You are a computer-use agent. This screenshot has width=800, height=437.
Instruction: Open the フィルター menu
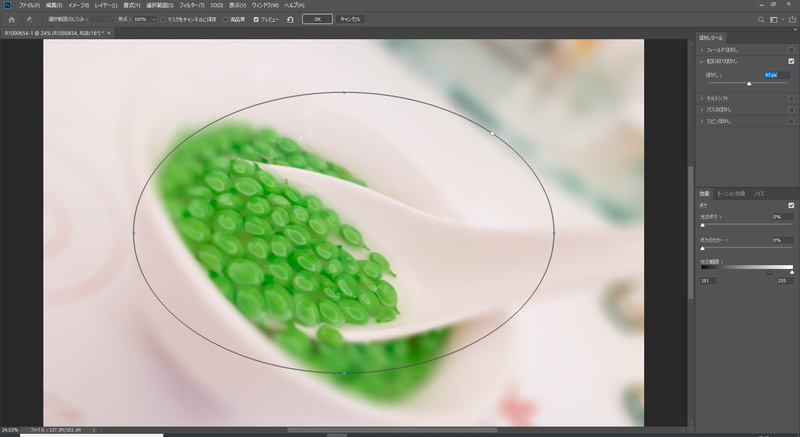coord(191,5)
